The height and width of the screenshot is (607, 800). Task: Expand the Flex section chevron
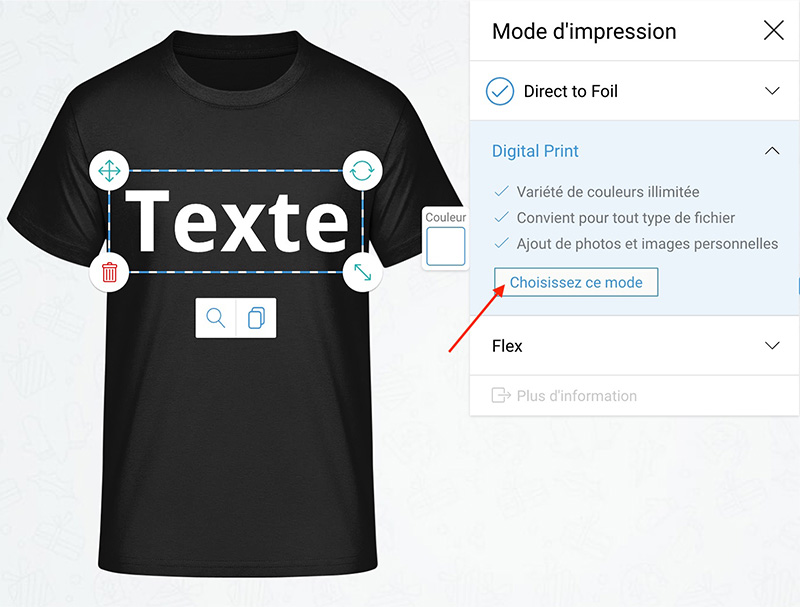click(772, 346)
